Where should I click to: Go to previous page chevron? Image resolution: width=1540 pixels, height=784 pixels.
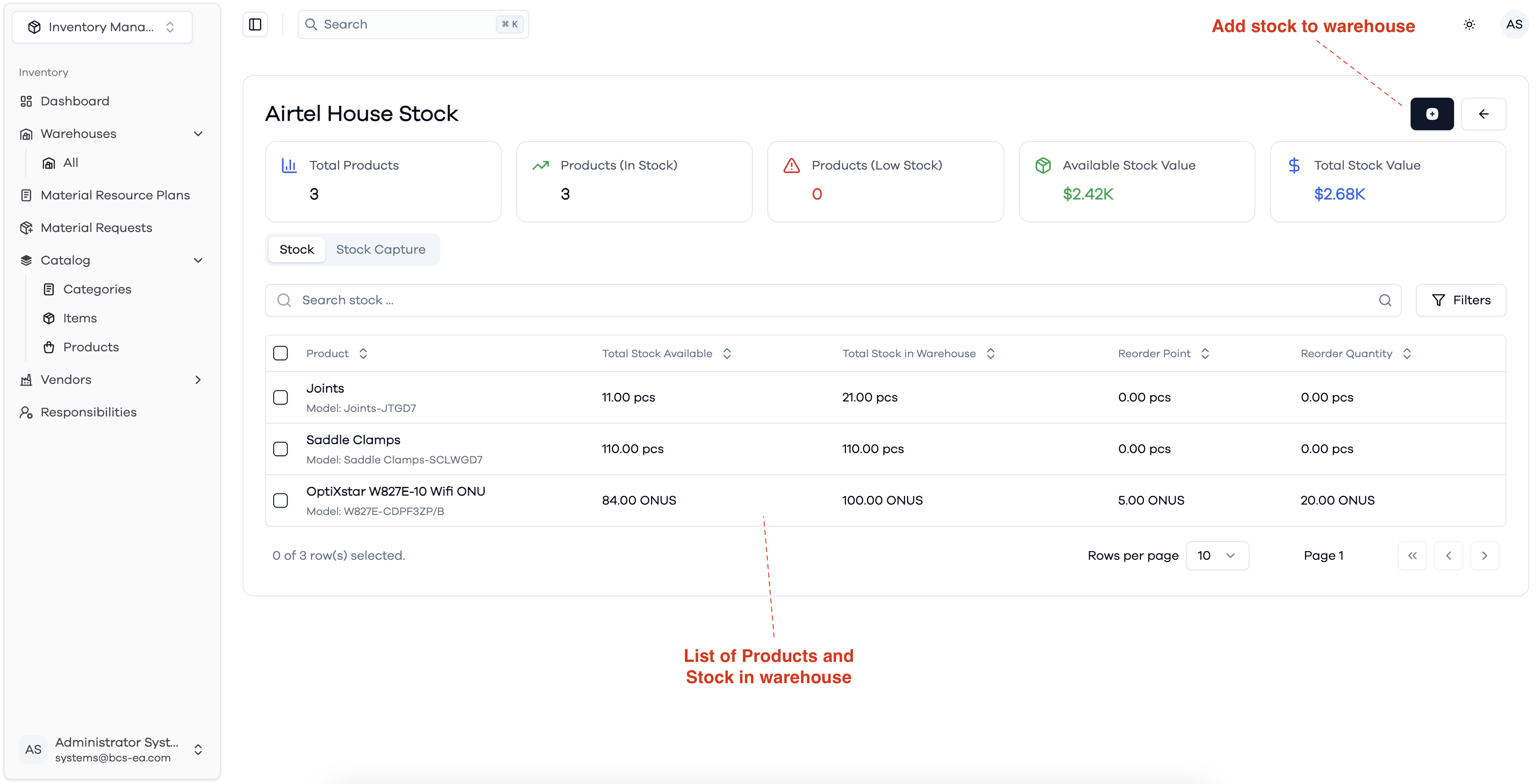(1448, 556)
